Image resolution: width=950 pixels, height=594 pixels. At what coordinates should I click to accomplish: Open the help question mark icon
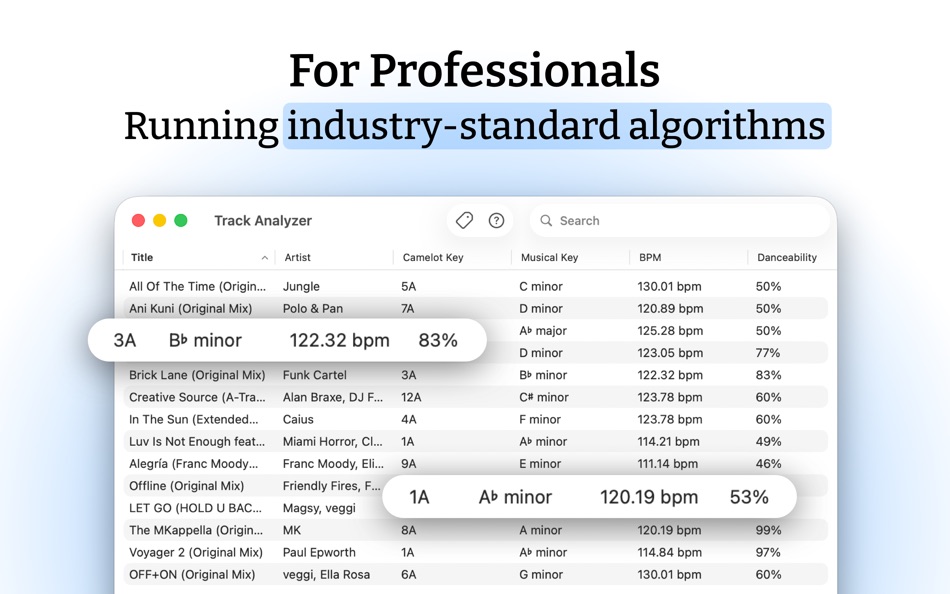coord(496,220)
